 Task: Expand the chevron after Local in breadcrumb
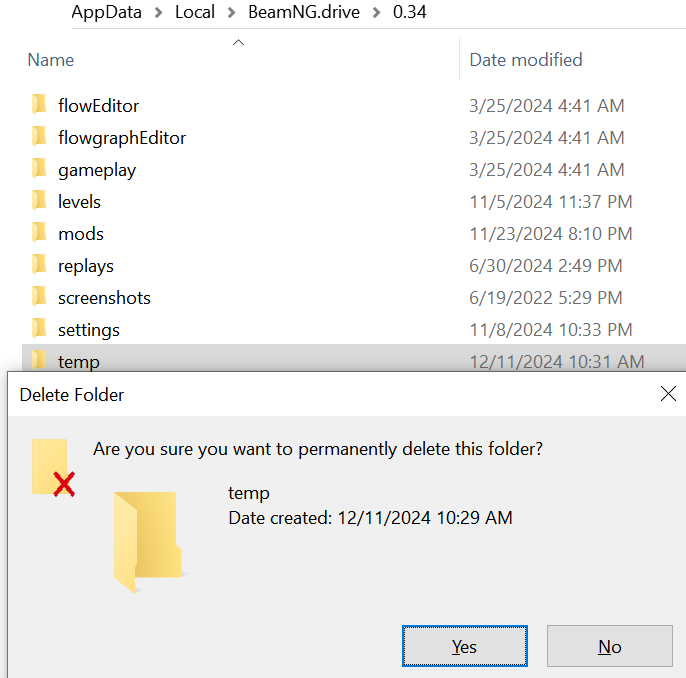click(x=231, y=13)
